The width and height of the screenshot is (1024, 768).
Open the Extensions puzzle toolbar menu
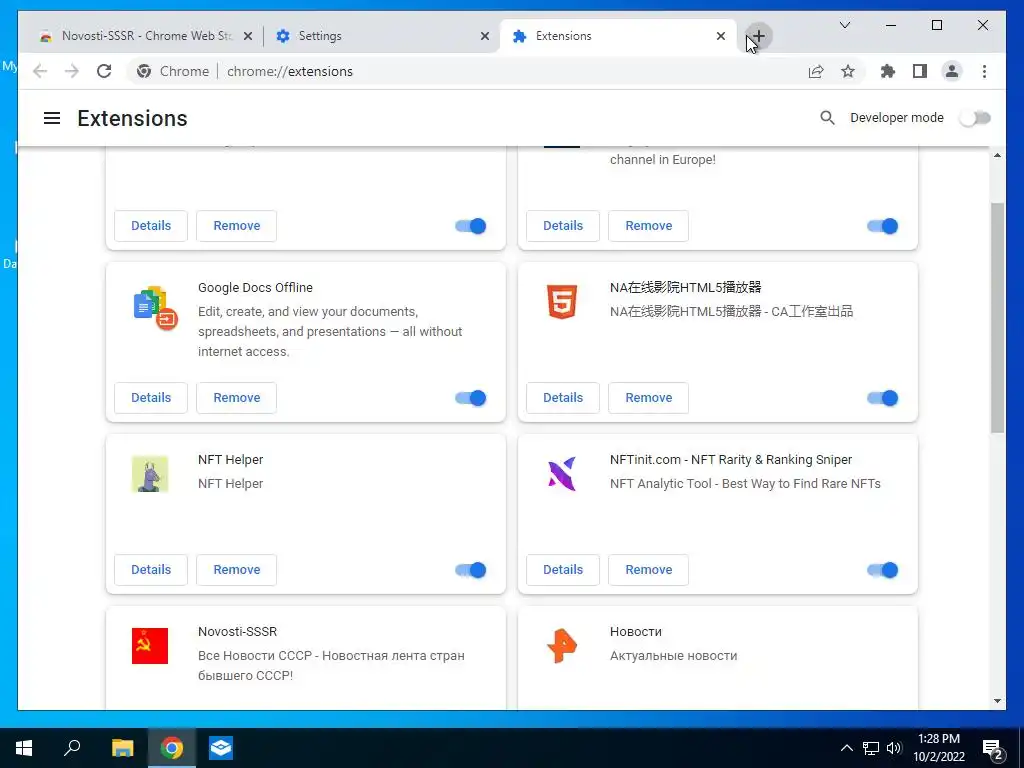coord(888,71)
